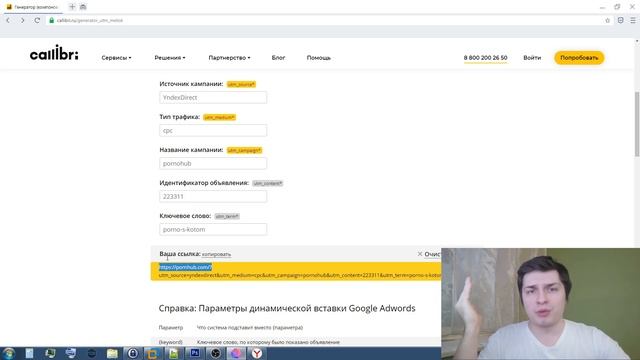
Task: Click the {keyword} table cell
Action: point(171,342)
